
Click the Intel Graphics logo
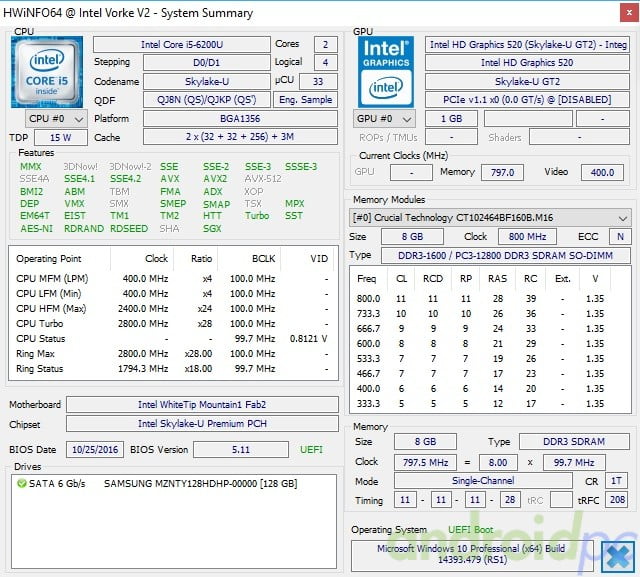click(x=386, y=72)
